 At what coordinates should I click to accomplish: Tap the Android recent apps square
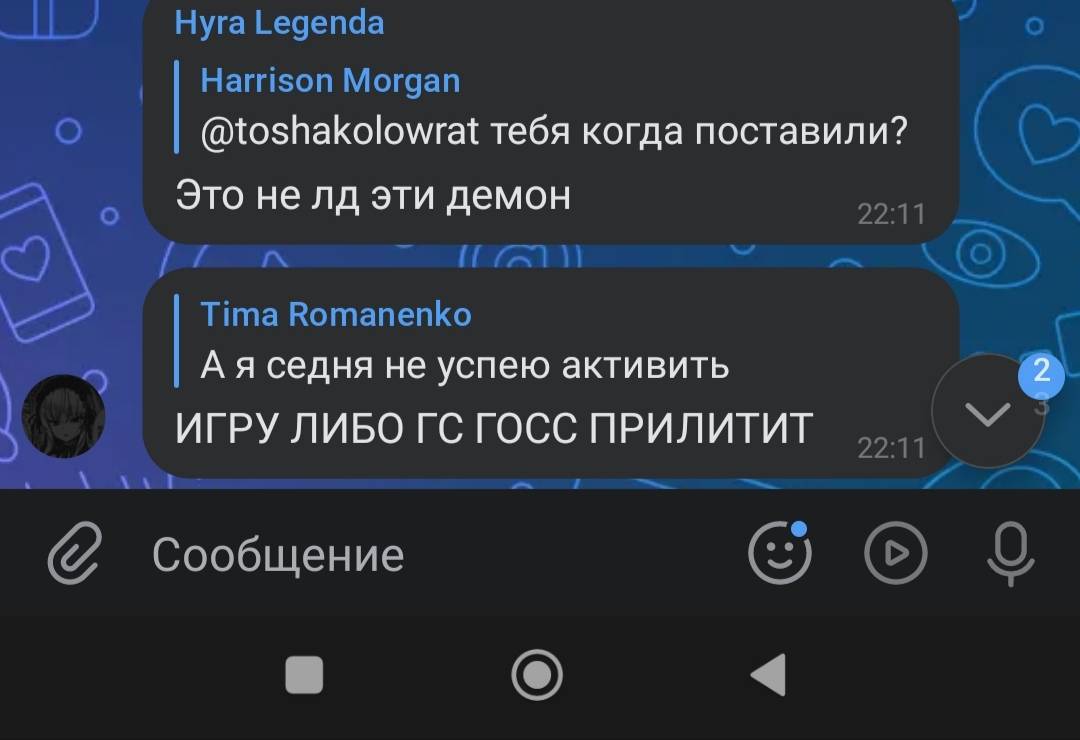[x=304, y=675]
